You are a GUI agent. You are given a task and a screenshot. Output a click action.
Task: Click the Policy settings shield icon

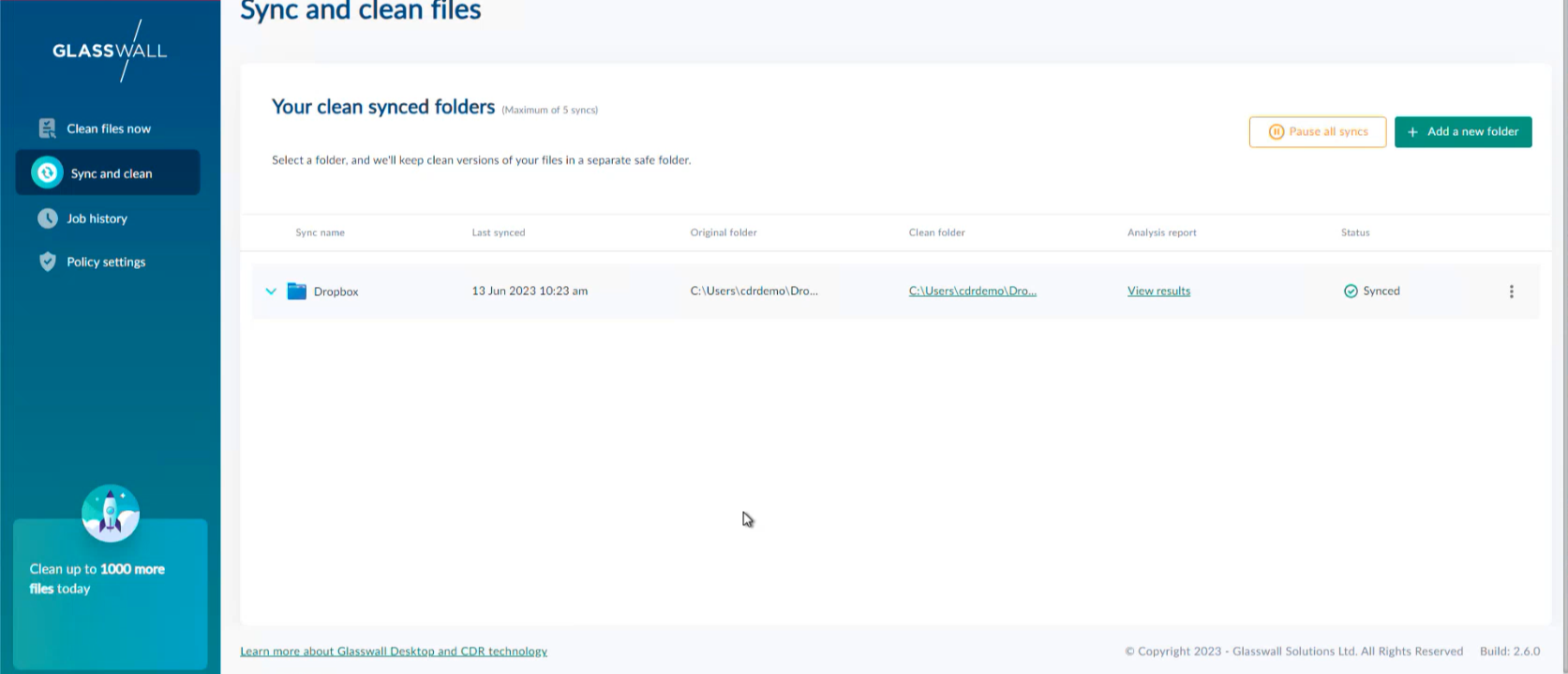[x=47, y=262]
